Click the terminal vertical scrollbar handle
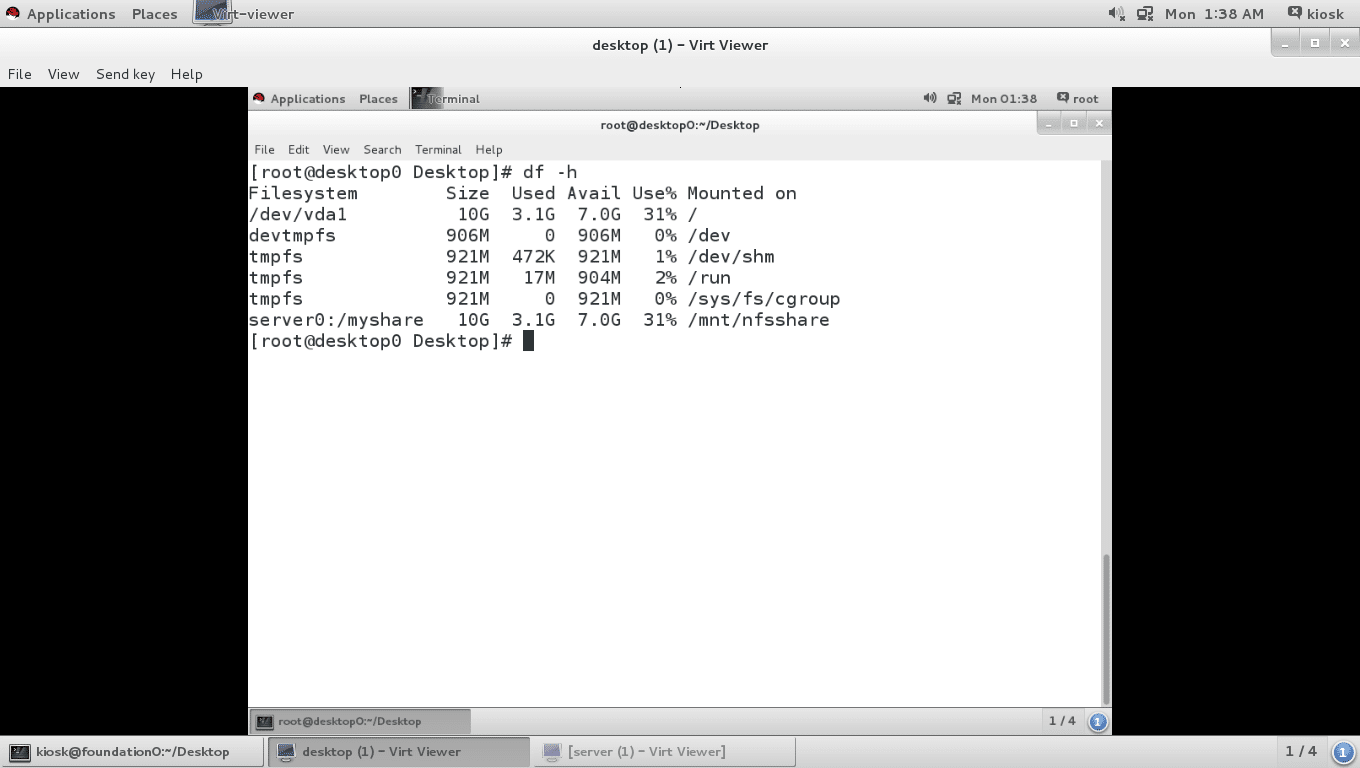This screenshot has height=768, width=1360. 1105,628
